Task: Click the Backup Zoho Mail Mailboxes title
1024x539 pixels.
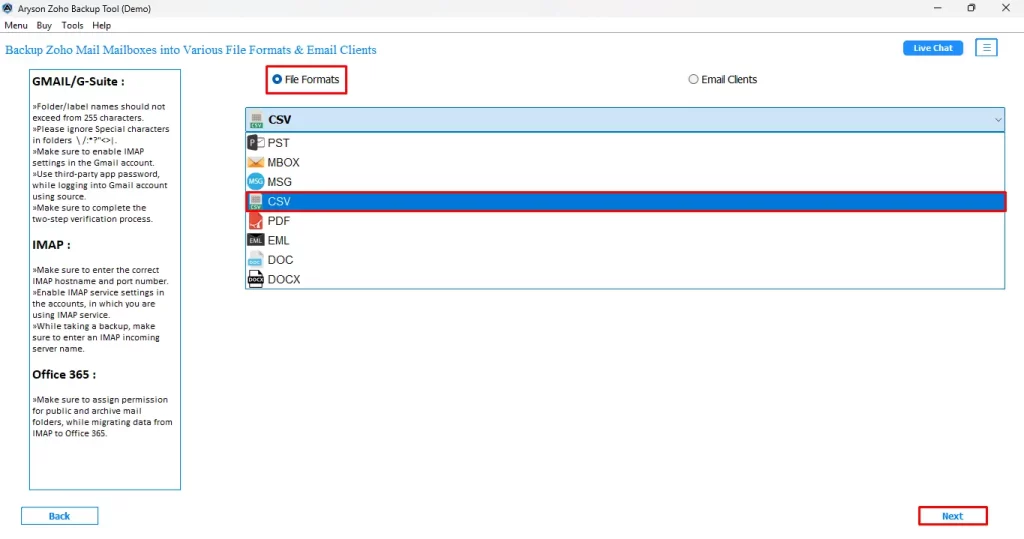Action: coord(191,50)
